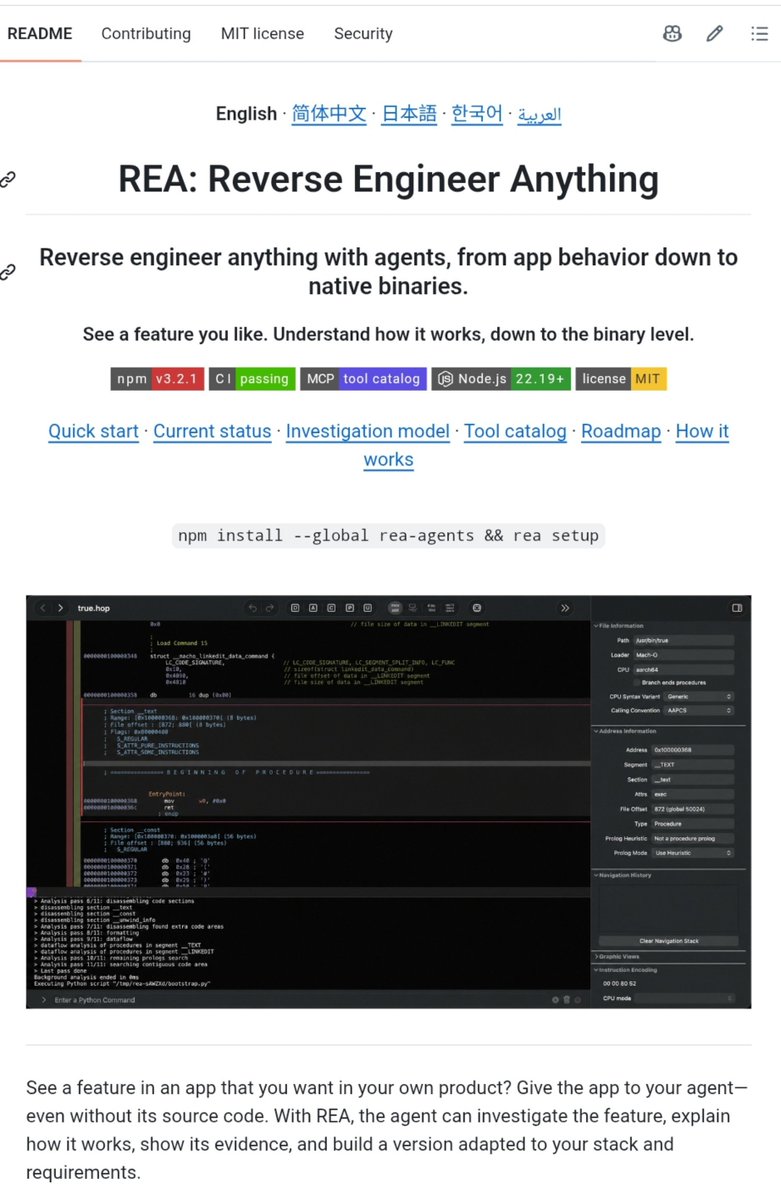Click the back arrow in the Hopper screenshot toolbar
This screenshot has width=781, height=1200.
click(43, 608)
